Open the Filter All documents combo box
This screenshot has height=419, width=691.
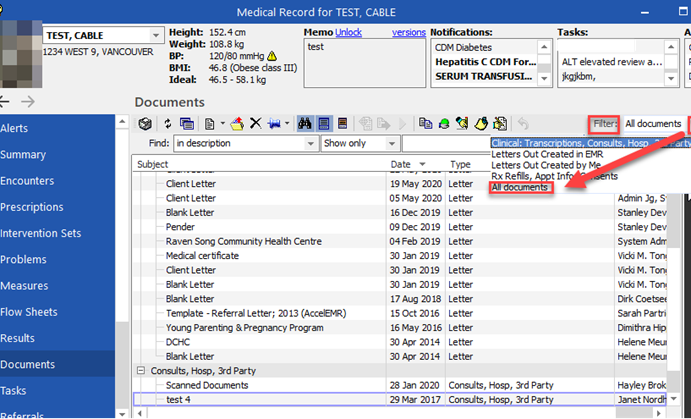pyautogui.click(x=653, y=124)
